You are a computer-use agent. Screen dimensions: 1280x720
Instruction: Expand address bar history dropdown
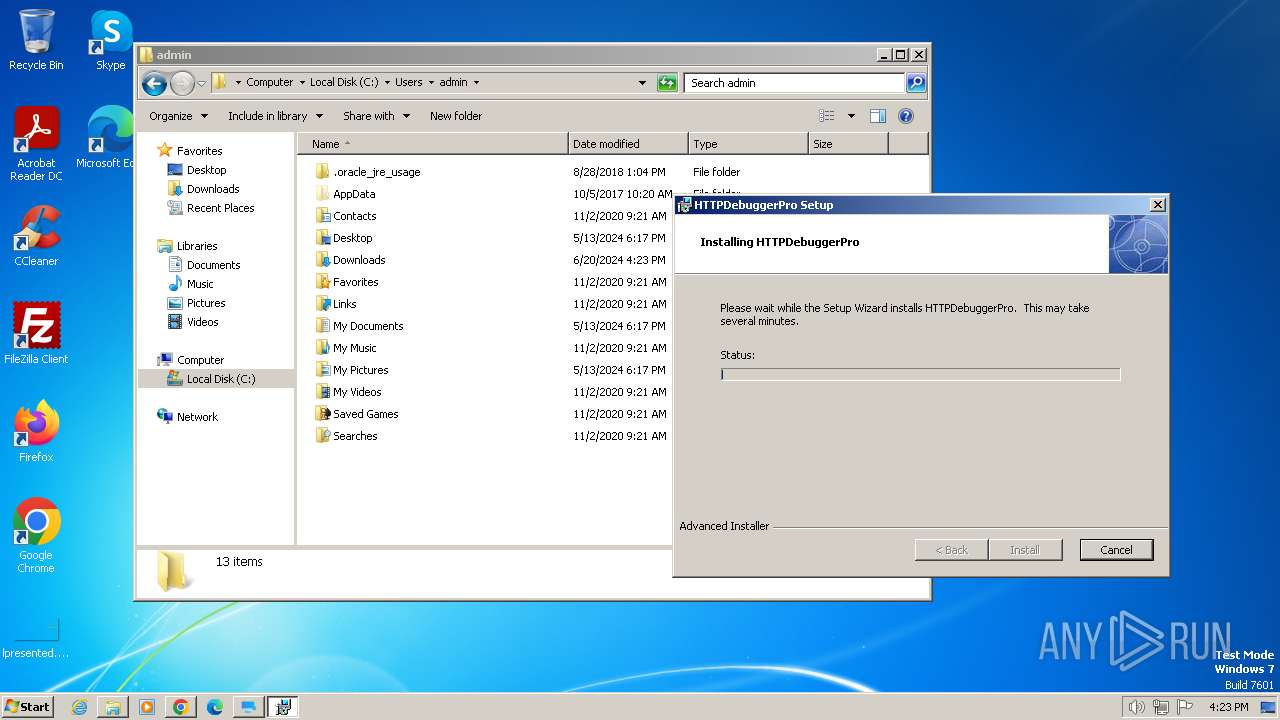[x=642, y=83]
